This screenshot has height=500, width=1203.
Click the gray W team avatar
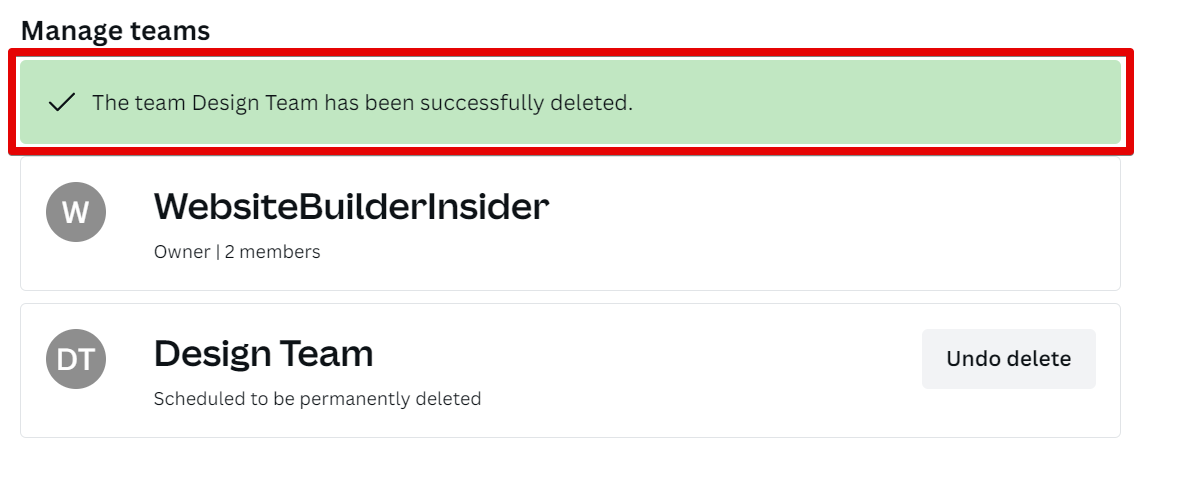click(x=76, y=212)
